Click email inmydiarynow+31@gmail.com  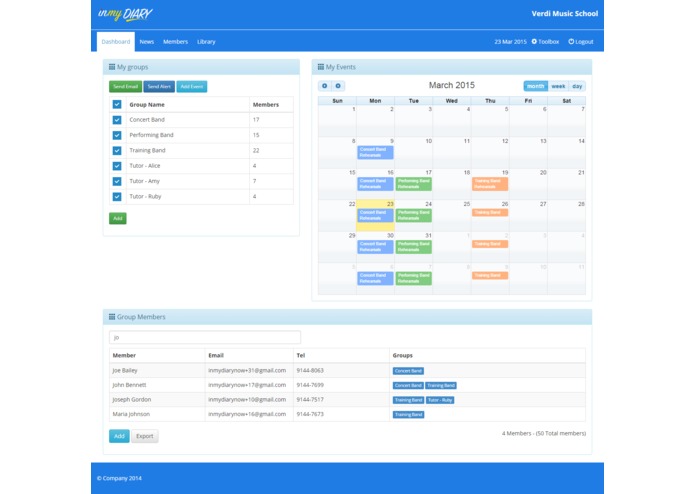click(x=247, y=370)
